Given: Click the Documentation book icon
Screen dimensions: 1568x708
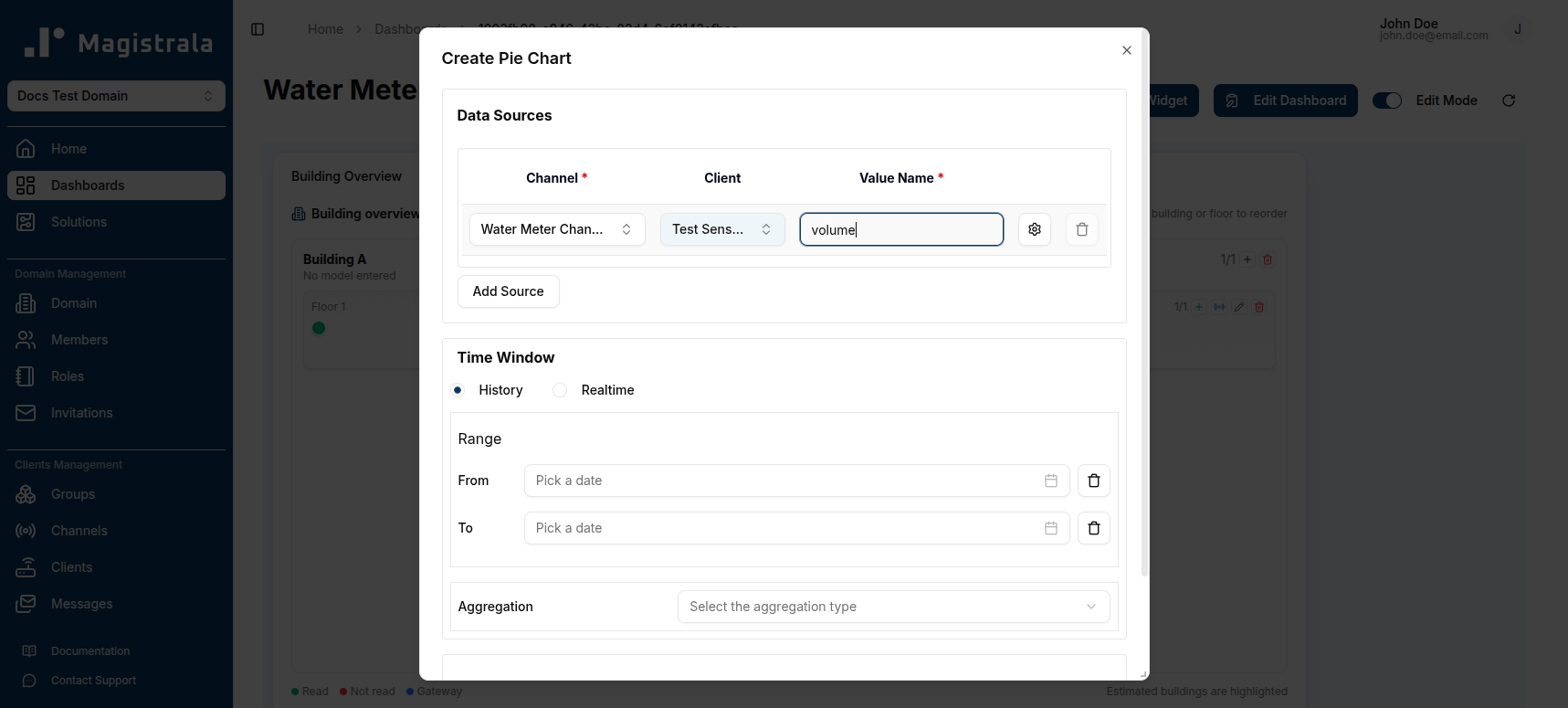Looking at the screenshot, I should click(29, 651).
